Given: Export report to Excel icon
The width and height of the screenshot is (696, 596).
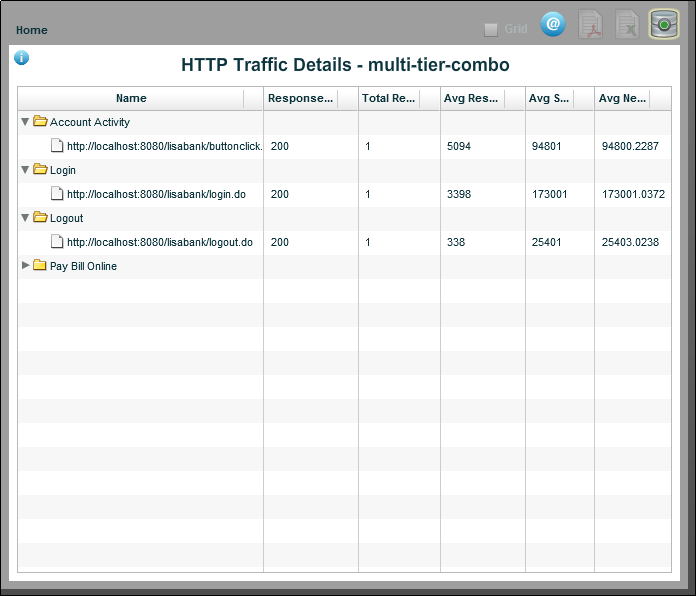Looking at the screenshot, I should click(627, 25).
